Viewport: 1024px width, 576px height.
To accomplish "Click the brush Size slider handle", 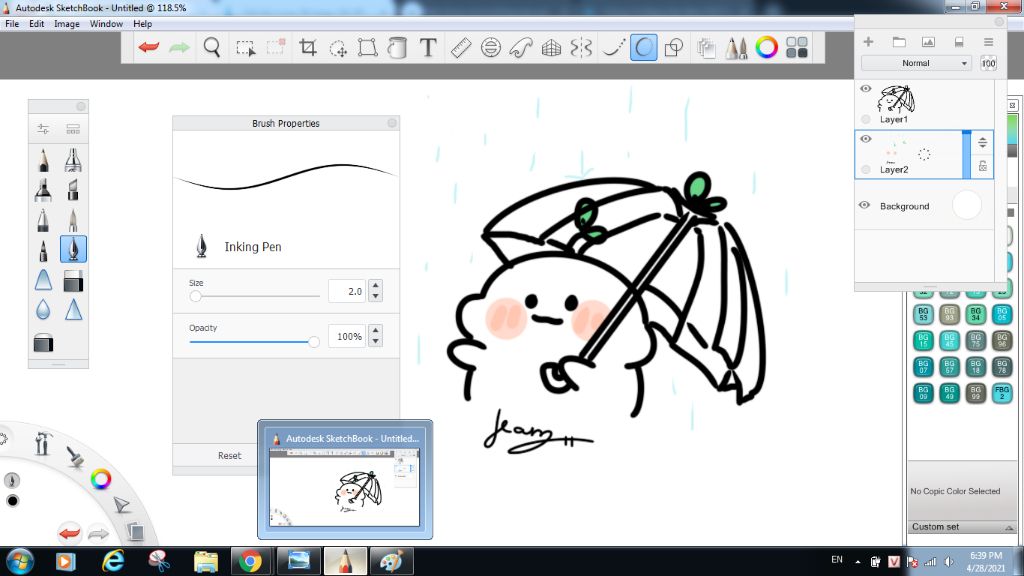I will click(195, 296).
